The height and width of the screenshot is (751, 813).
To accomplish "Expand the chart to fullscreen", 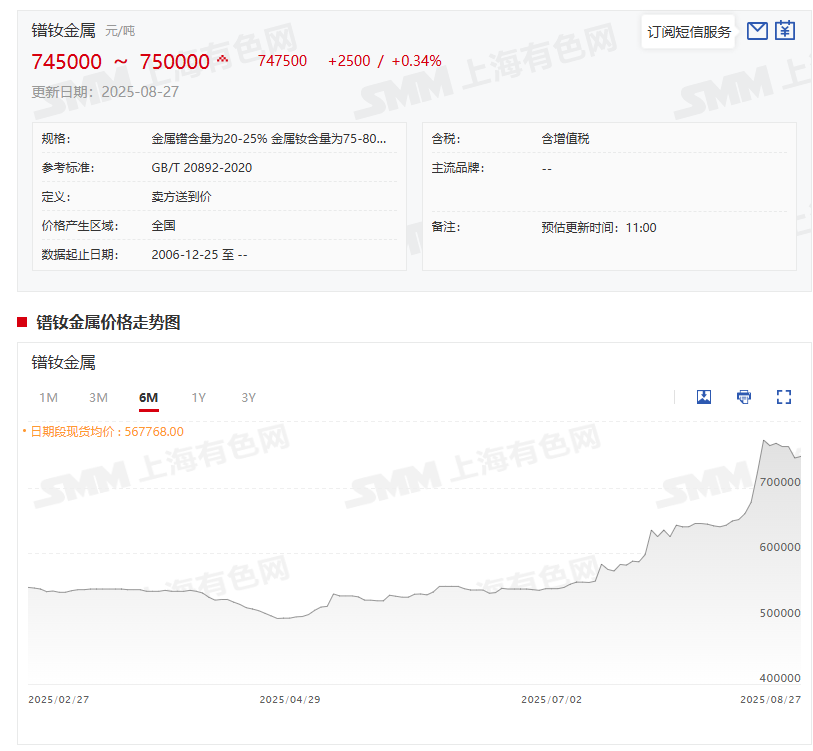I will tap(784, 397).
